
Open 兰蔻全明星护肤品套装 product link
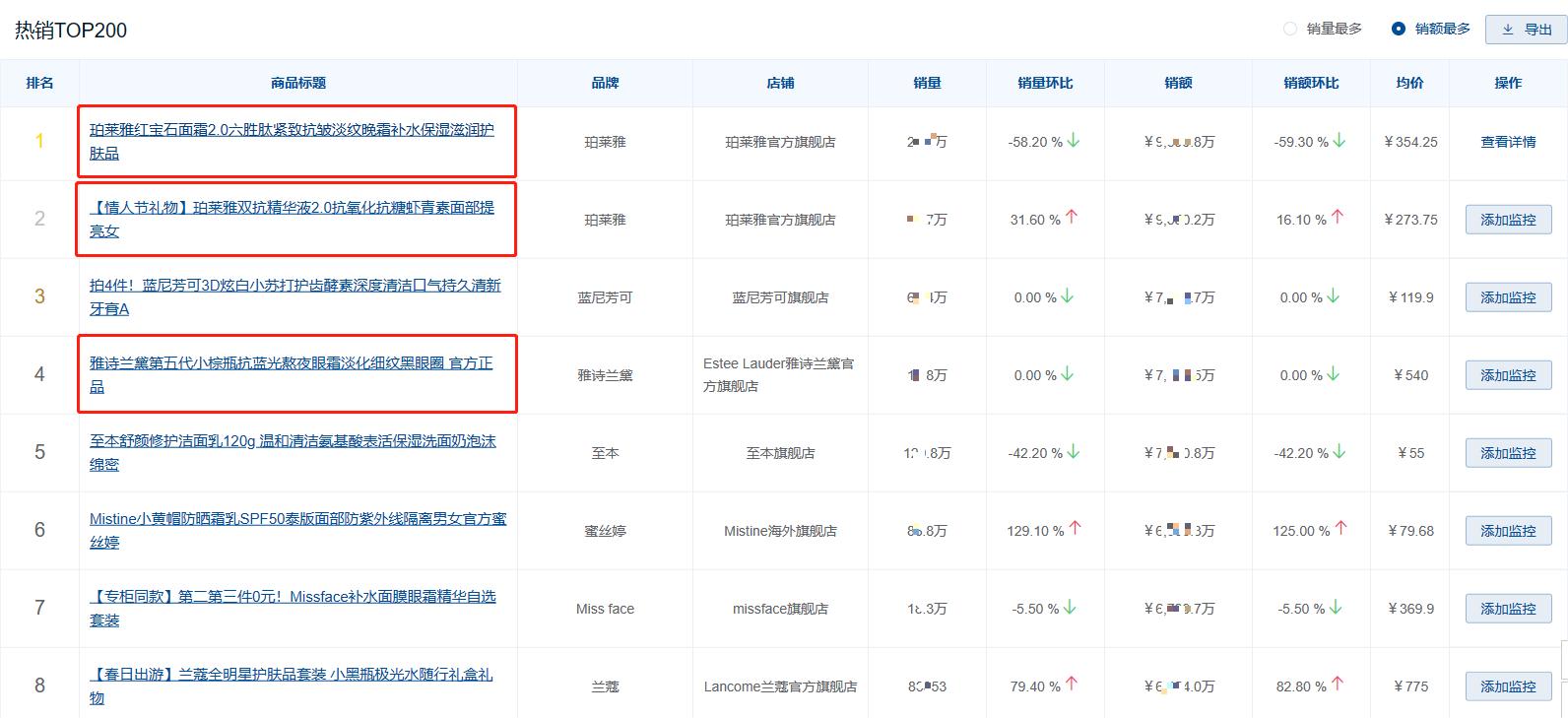tap(292, 686)
